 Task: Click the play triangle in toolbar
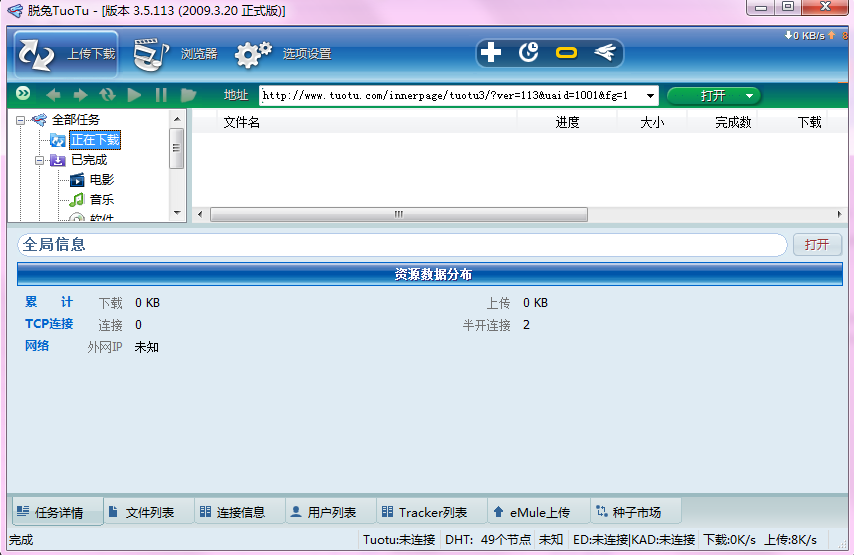[134, 95]
